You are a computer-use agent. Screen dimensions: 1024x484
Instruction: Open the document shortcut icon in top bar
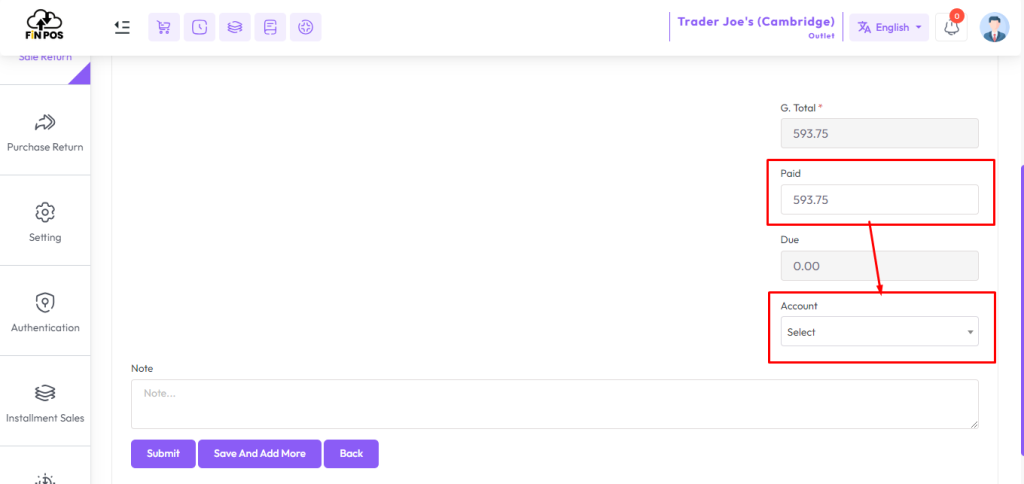[270, 27]
